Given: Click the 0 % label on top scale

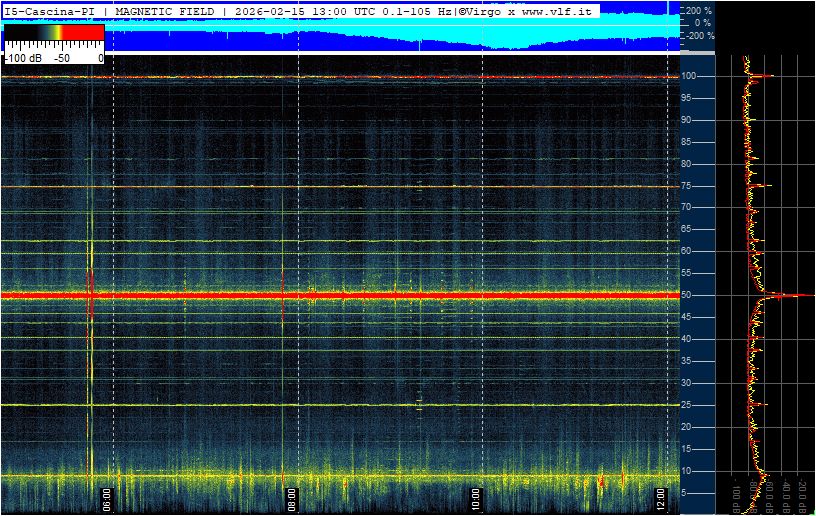Looking at the screenshot, I should tap(702, 22).
